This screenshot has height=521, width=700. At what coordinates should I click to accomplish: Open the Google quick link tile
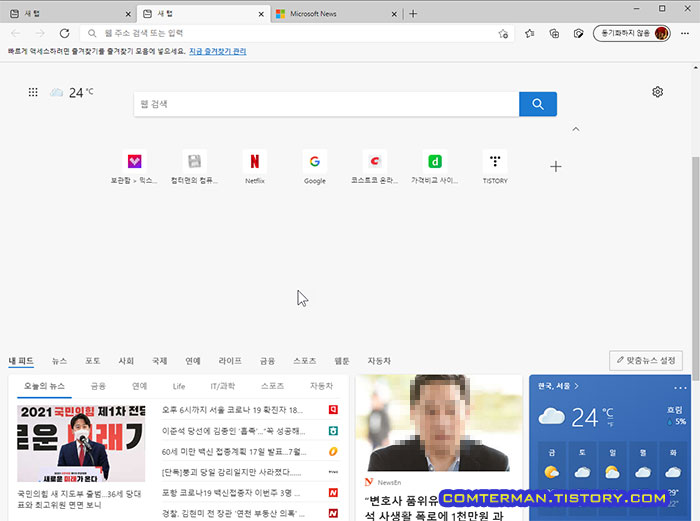point(315,167)
